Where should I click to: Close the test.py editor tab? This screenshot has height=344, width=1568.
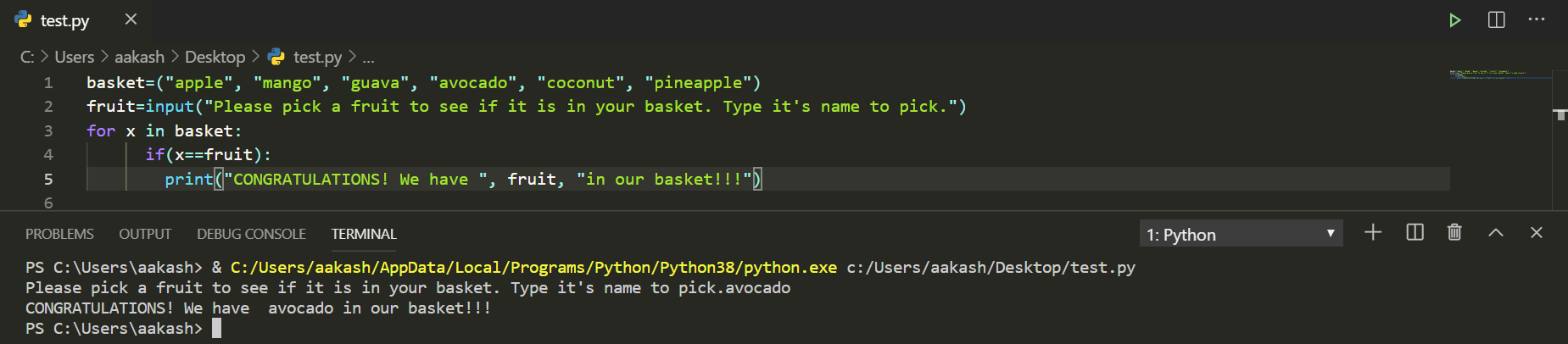point(131,19)
